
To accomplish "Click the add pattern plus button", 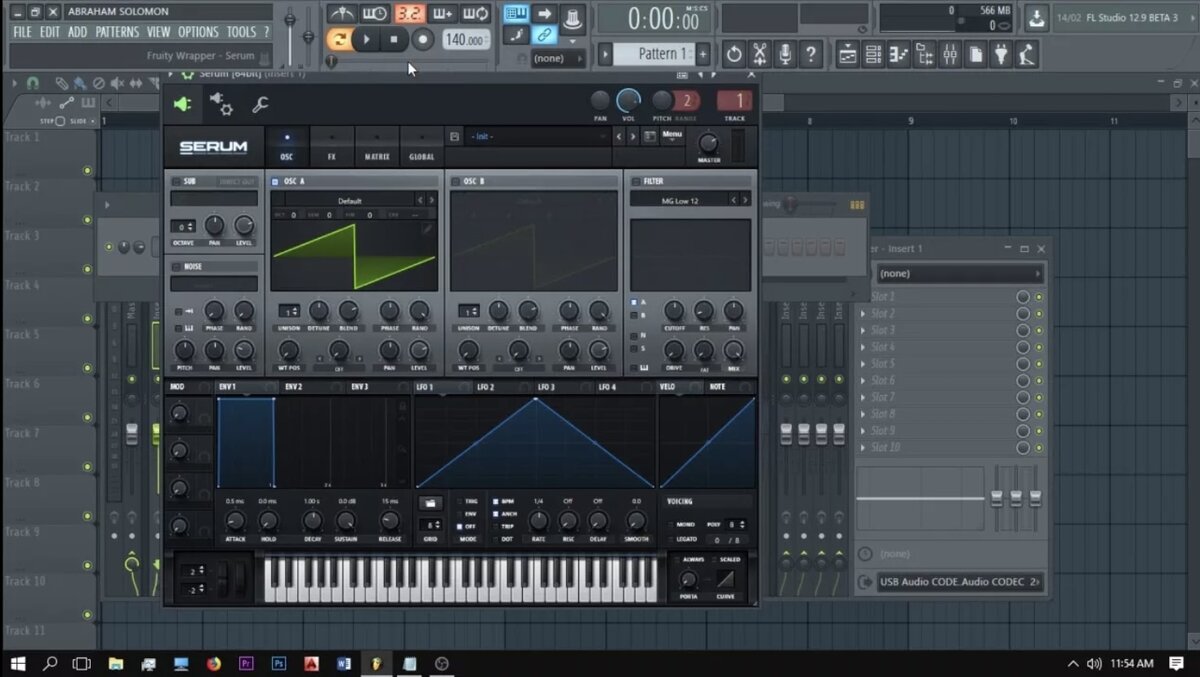I will pos(703,54).
